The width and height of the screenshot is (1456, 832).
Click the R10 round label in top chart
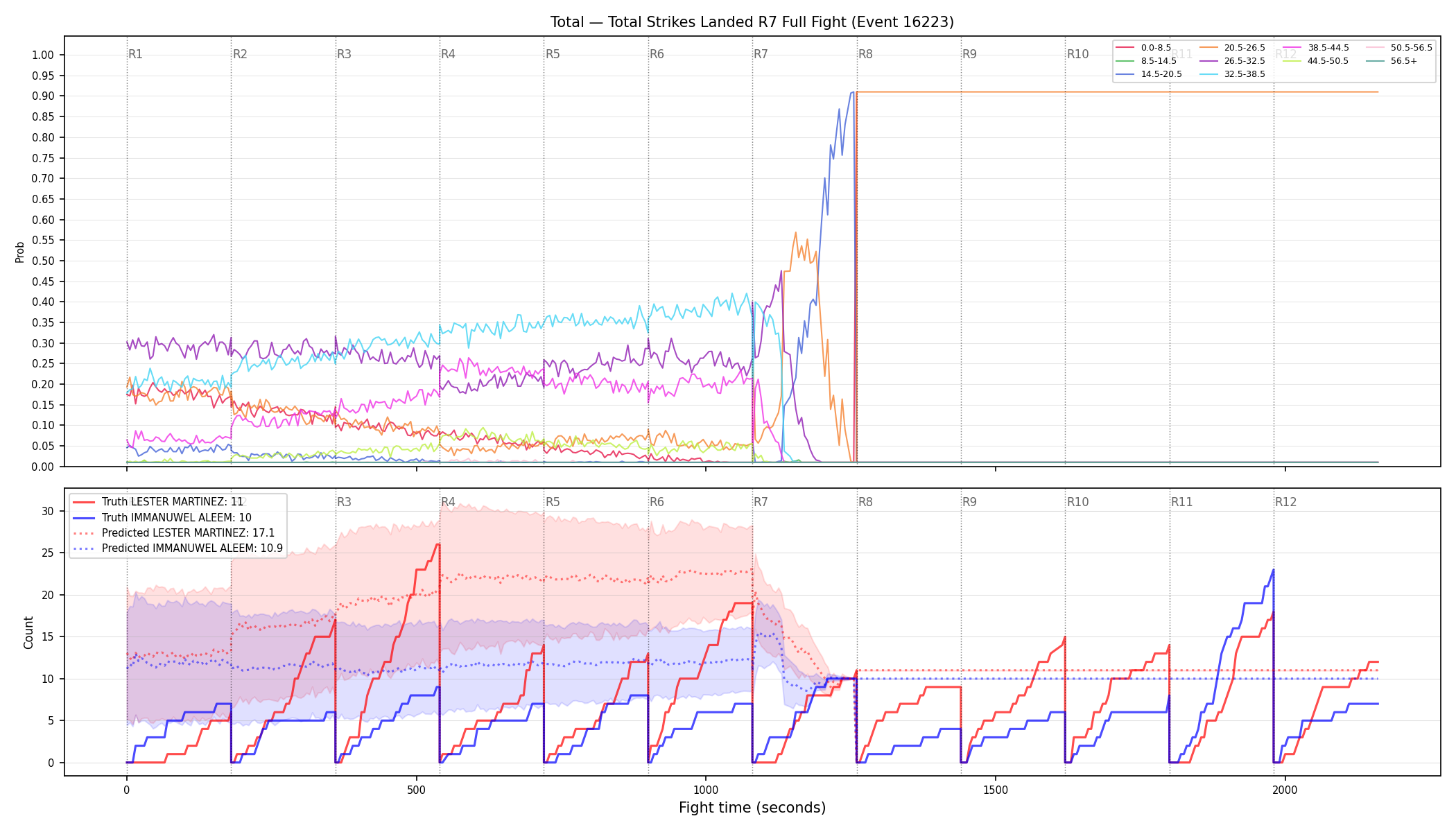1077,54
